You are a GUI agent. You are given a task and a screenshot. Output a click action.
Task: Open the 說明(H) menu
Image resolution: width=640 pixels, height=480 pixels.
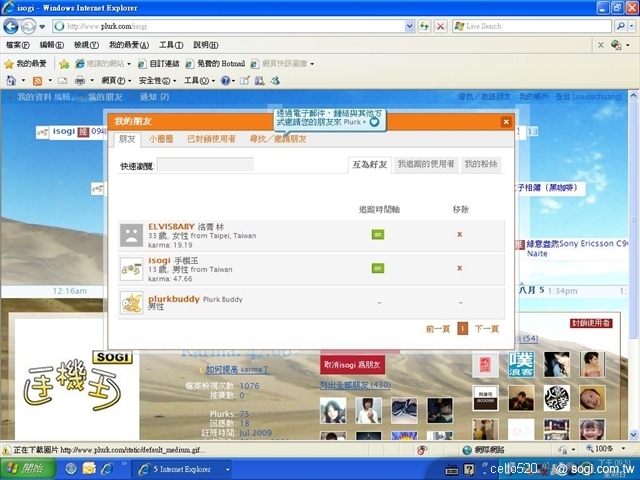coord(205,45)
